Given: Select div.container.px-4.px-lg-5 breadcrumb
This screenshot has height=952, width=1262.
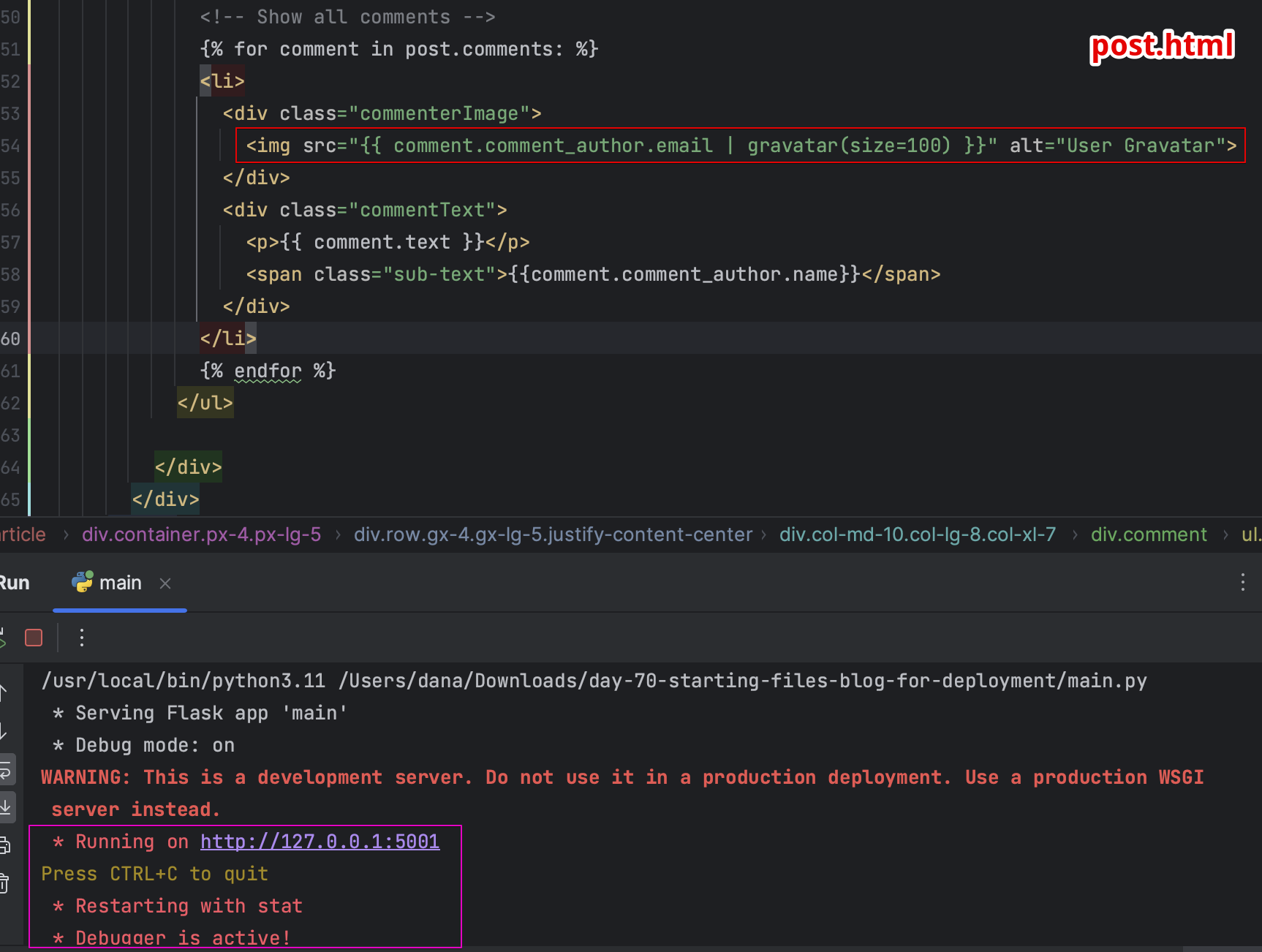Looking at the screenshot, I should [x=202, y=534].
